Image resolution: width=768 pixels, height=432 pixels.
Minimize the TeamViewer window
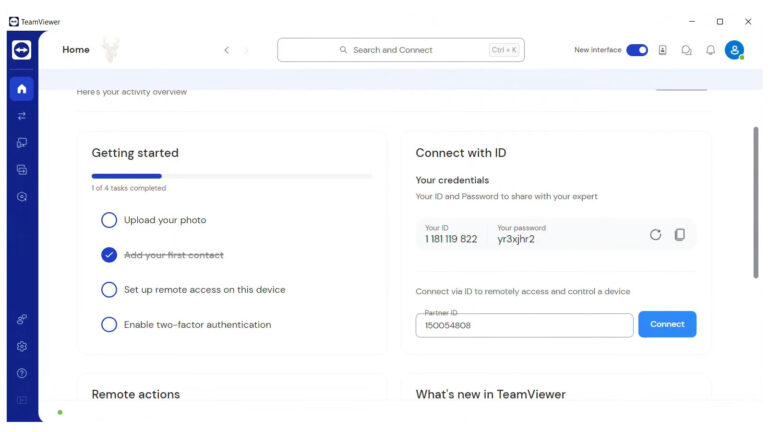click(x=692, y=22)
